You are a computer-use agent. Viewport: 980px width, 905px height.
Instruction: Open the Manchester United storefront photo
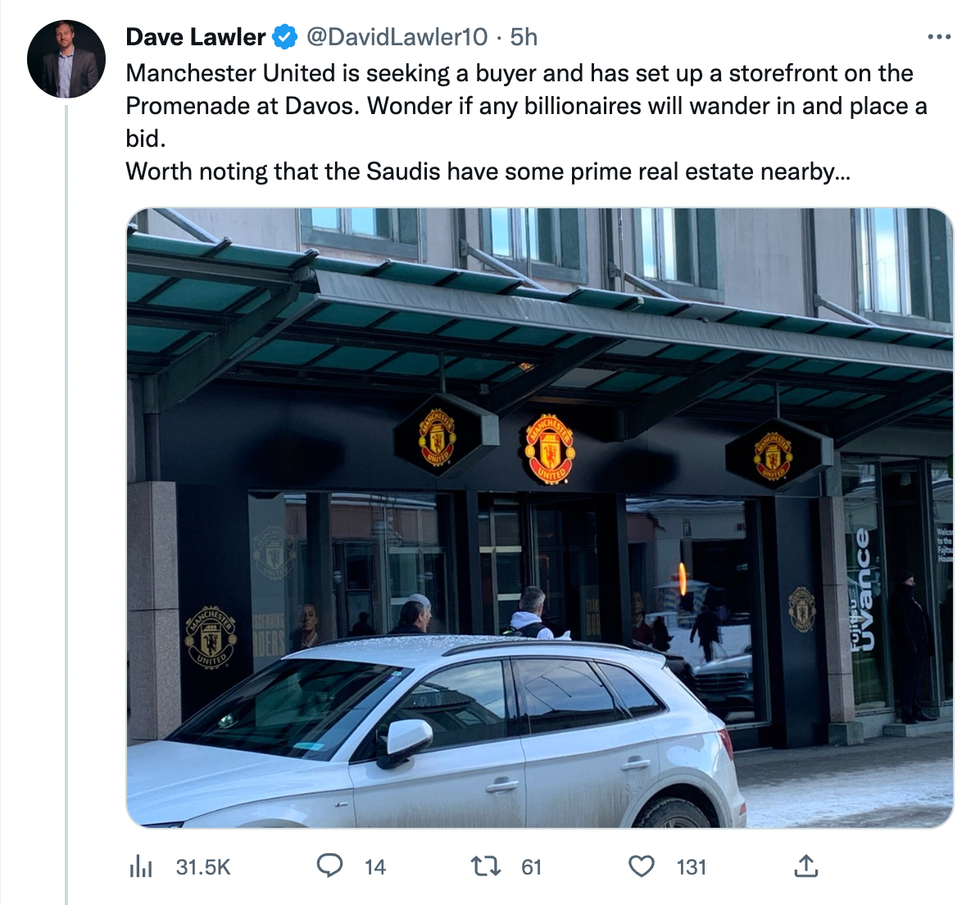pos(540,518)
